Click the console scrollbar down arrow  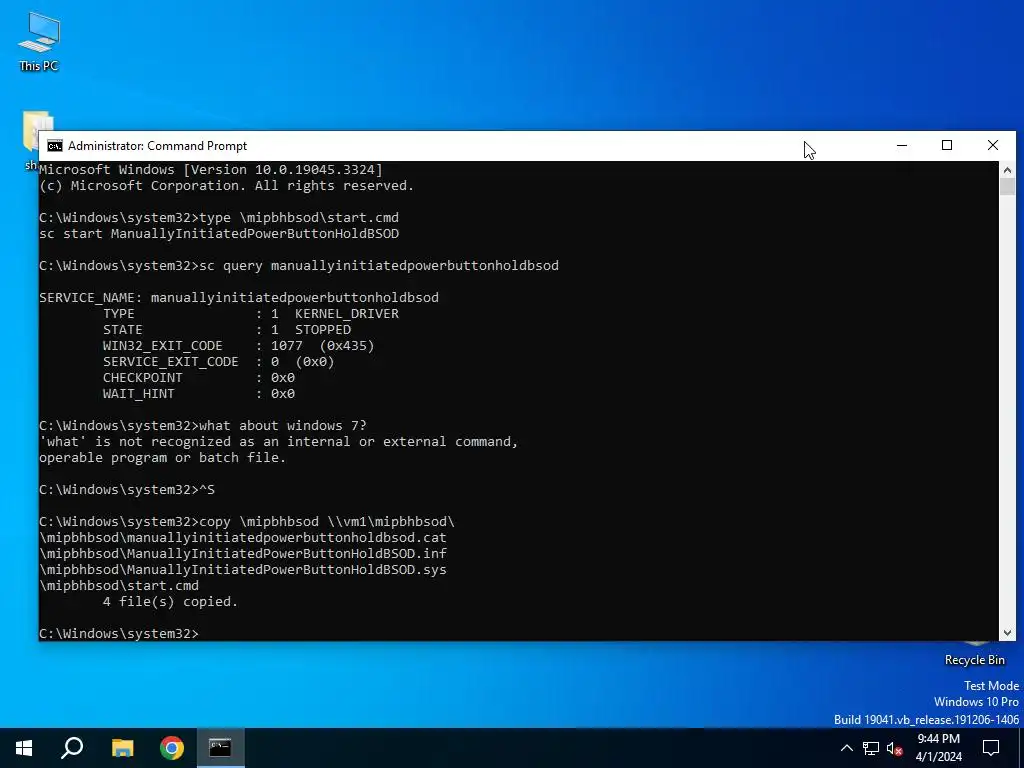(x=1007, y=632)
